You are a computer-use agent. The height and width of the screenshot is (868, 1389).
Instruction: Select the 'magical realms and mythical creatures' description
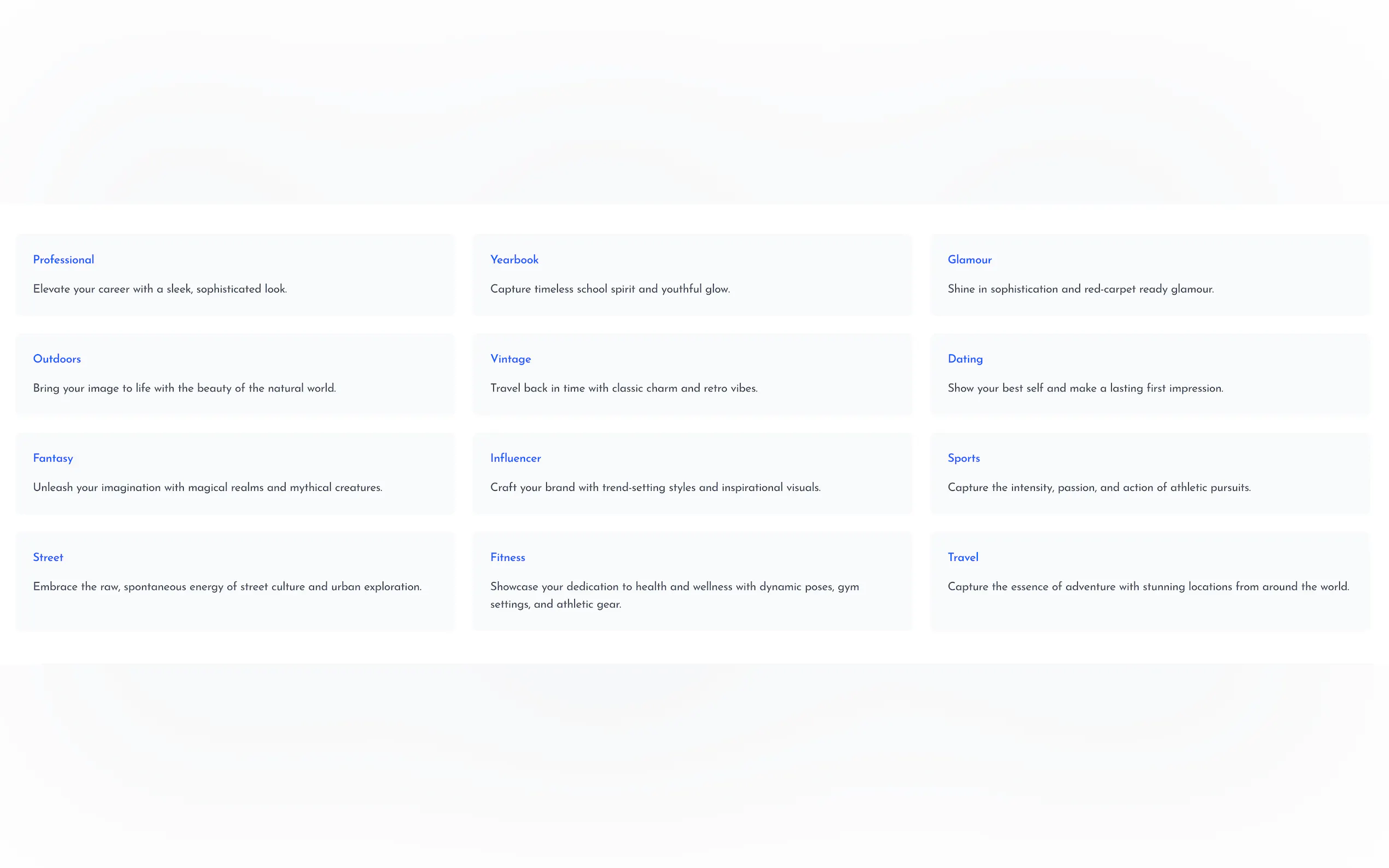tap(207, 488)
